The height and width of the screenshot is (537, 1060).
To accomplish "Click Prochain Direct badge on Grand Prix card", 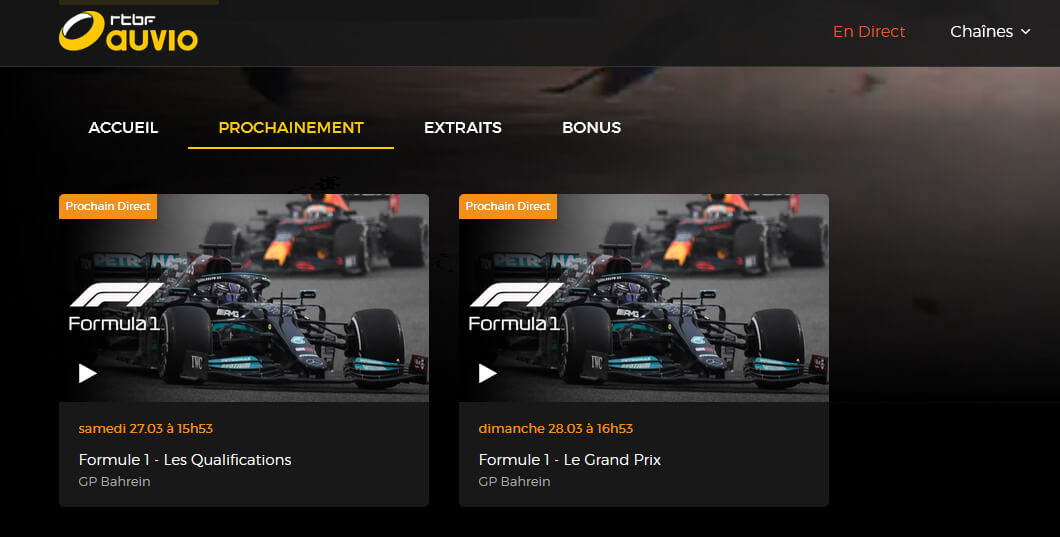I will (x=508, y=206).
